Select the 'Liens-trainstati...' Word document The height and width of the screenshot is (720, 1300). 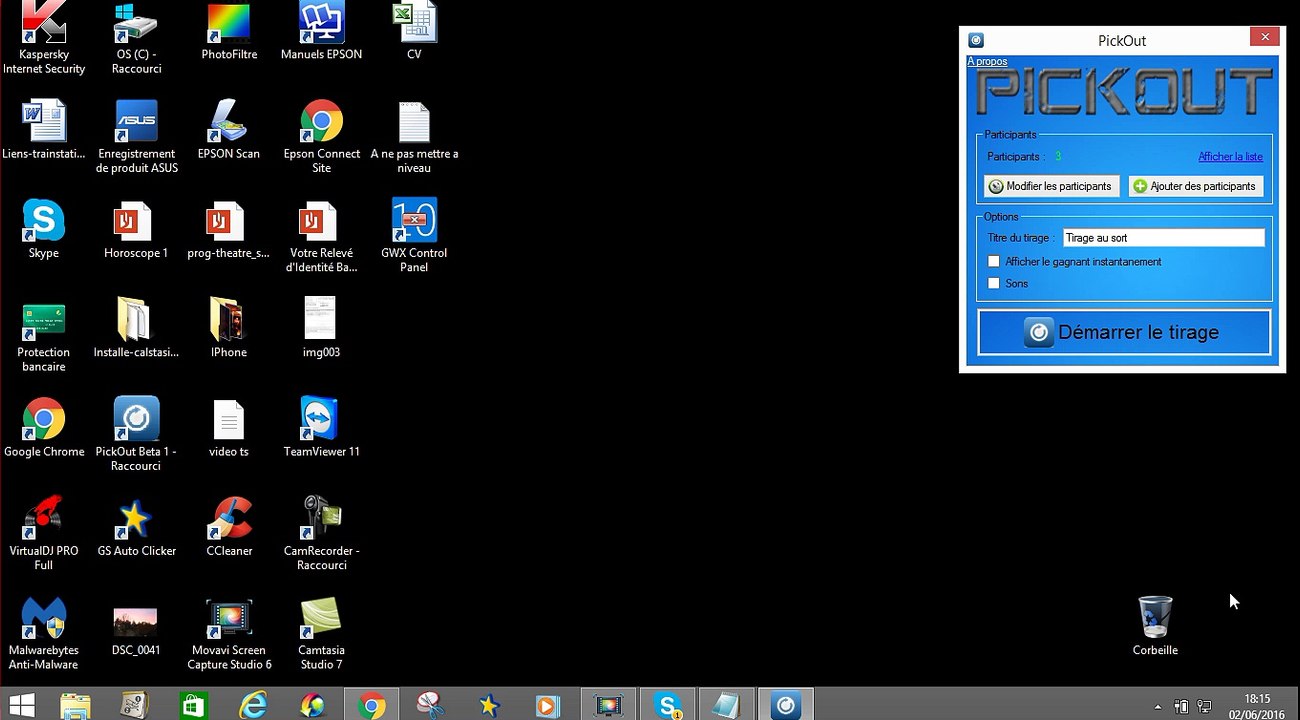[x=44, y=130]
